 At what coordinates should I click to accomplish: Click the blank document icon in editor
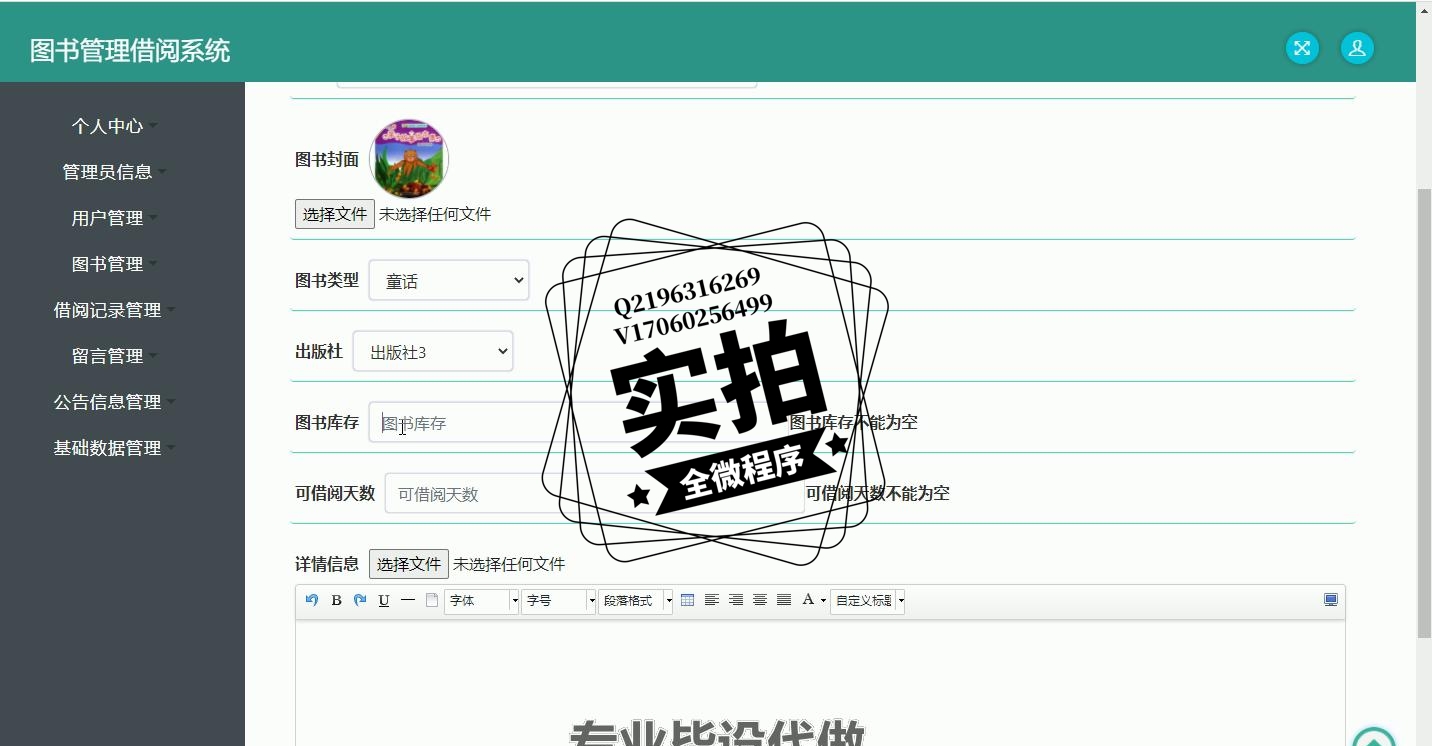click(x=432, y=600)
